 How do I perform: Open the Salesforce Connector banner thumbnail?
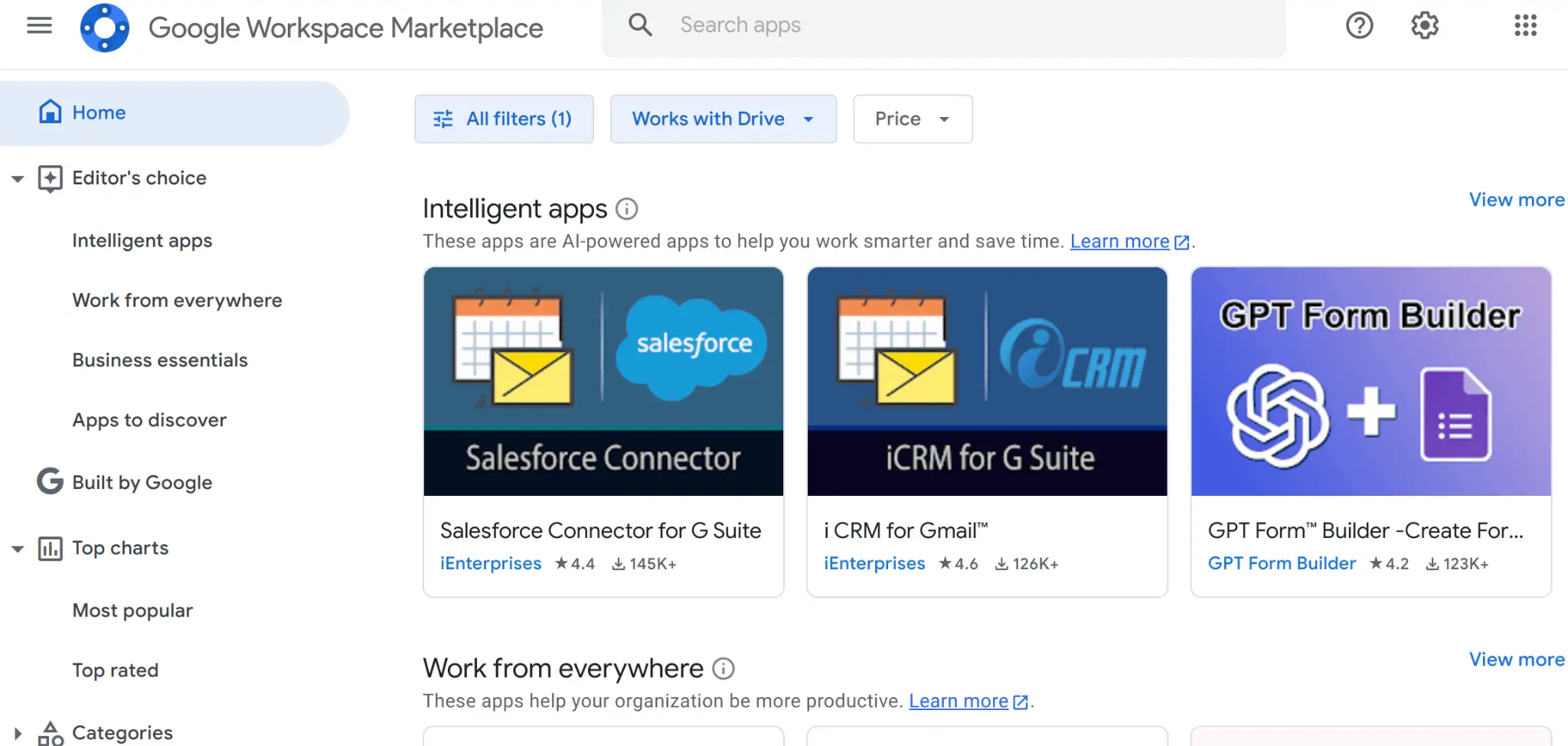coord(603,381)
